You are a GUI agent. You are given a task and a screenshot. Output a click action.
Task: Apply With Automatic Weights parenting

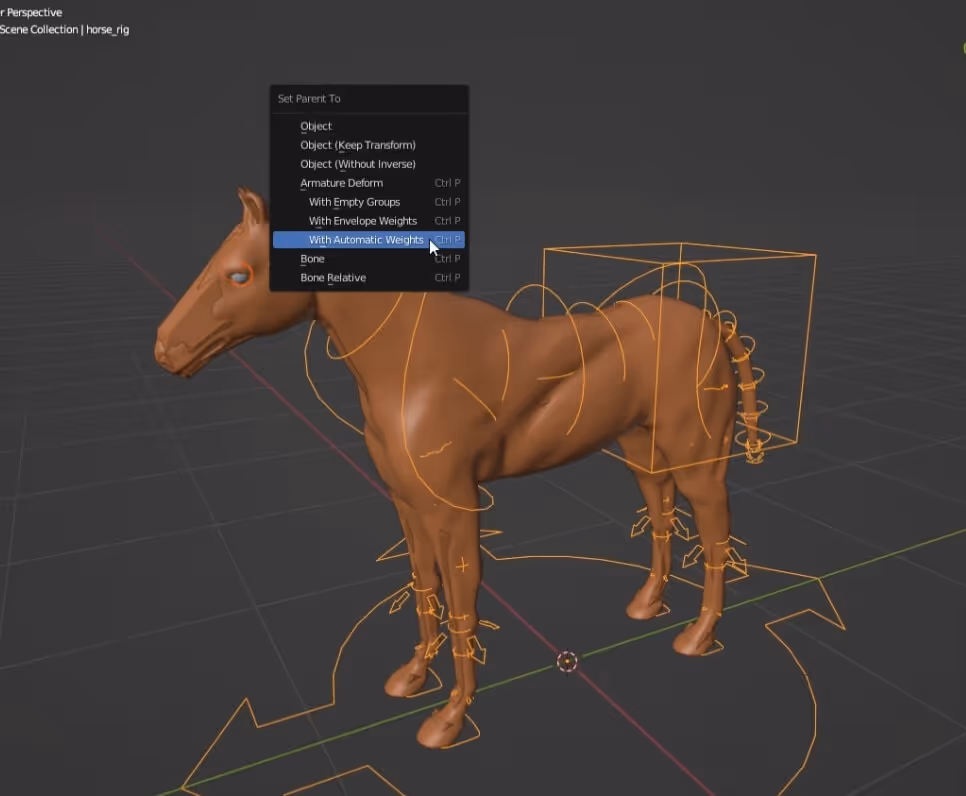pos(368,240)
